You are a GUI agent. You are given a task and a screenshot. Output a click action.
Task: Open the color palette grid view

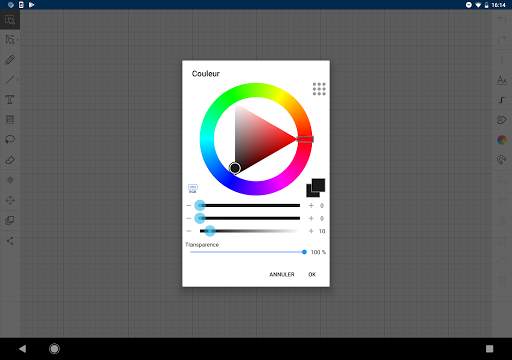point(319,89)
